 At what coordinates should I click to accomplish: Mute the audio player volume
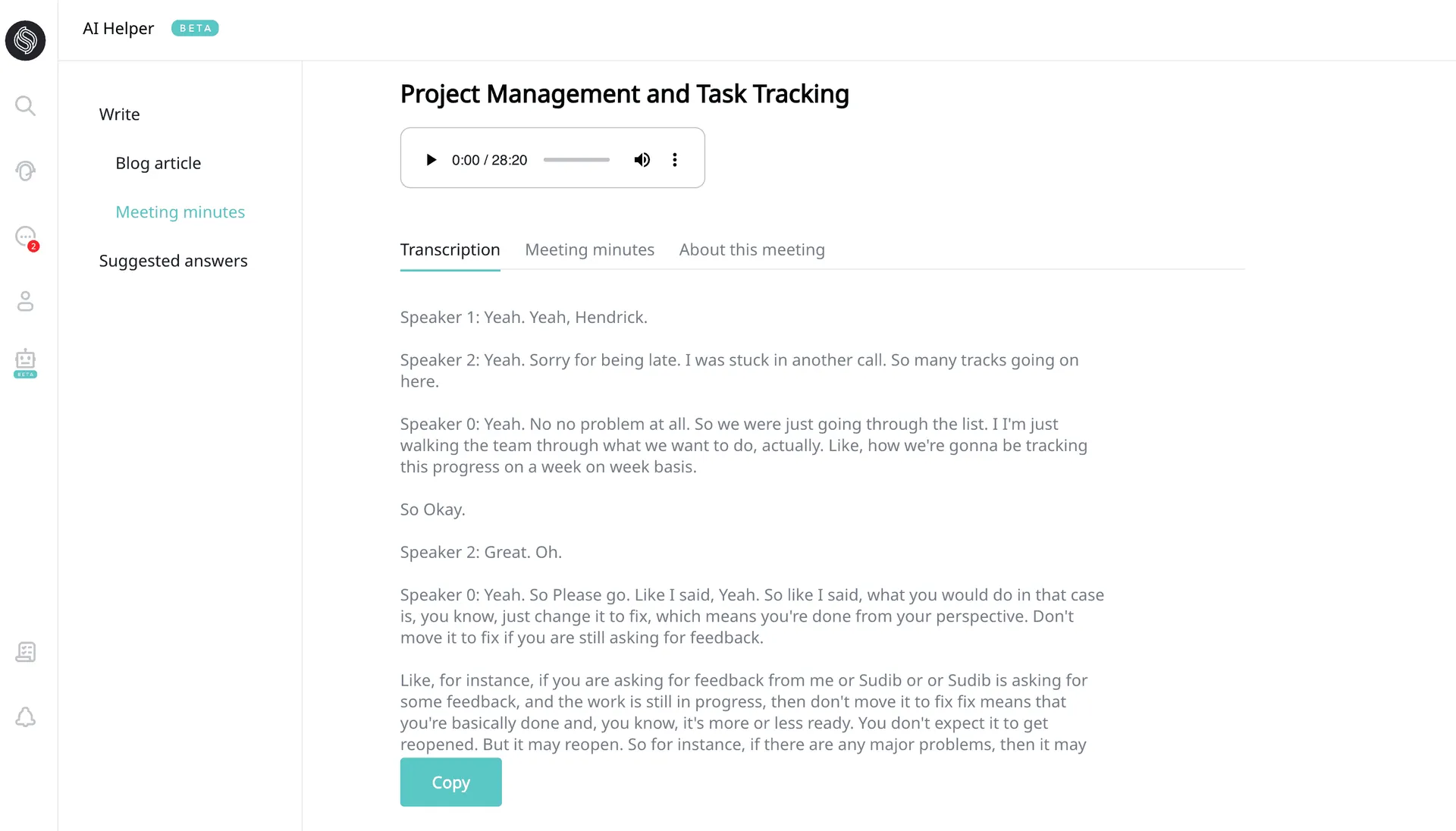click(x=642, y=160)
